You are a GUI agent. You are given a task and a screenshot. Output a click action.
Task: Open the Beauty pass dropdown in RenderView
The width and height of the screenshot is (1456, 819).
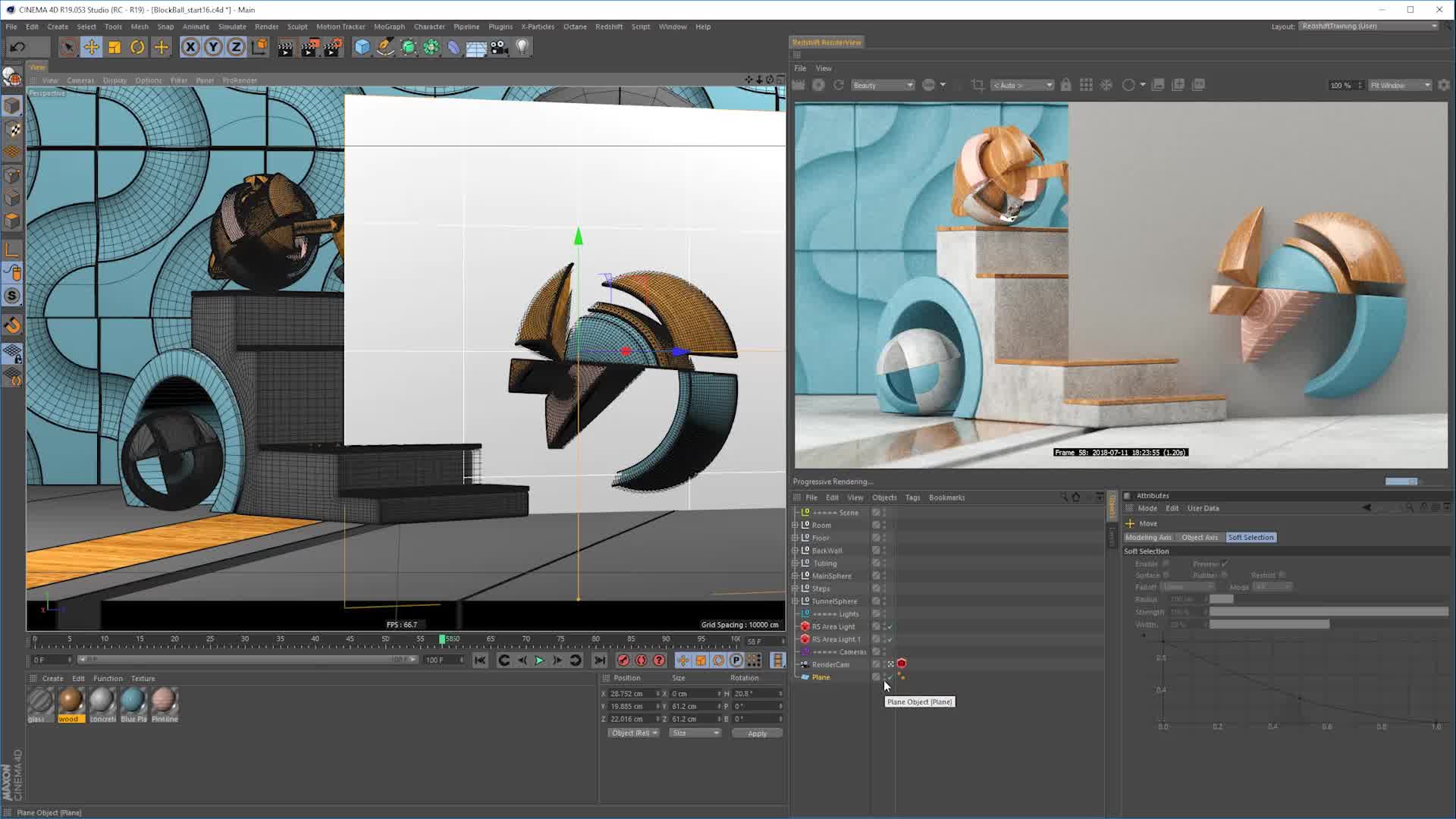pyautogui.click(x=881, y=85)
